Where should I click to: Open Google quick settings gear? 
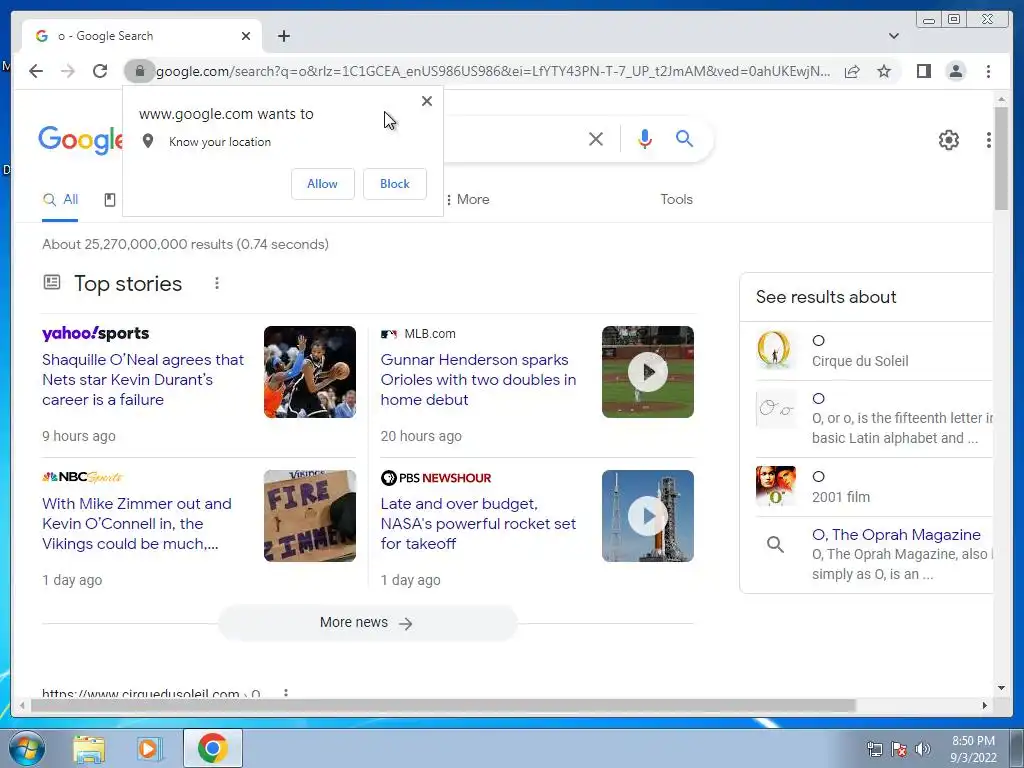point(948,140)
